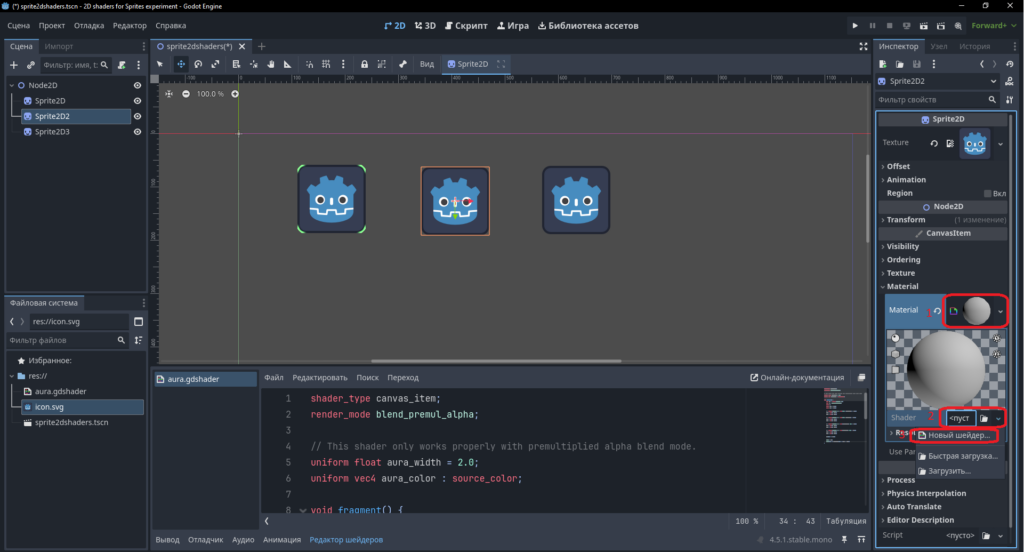Toggle visibility of Node2D
Screen dimensions: 1024x552
click(x=137, y=85)
